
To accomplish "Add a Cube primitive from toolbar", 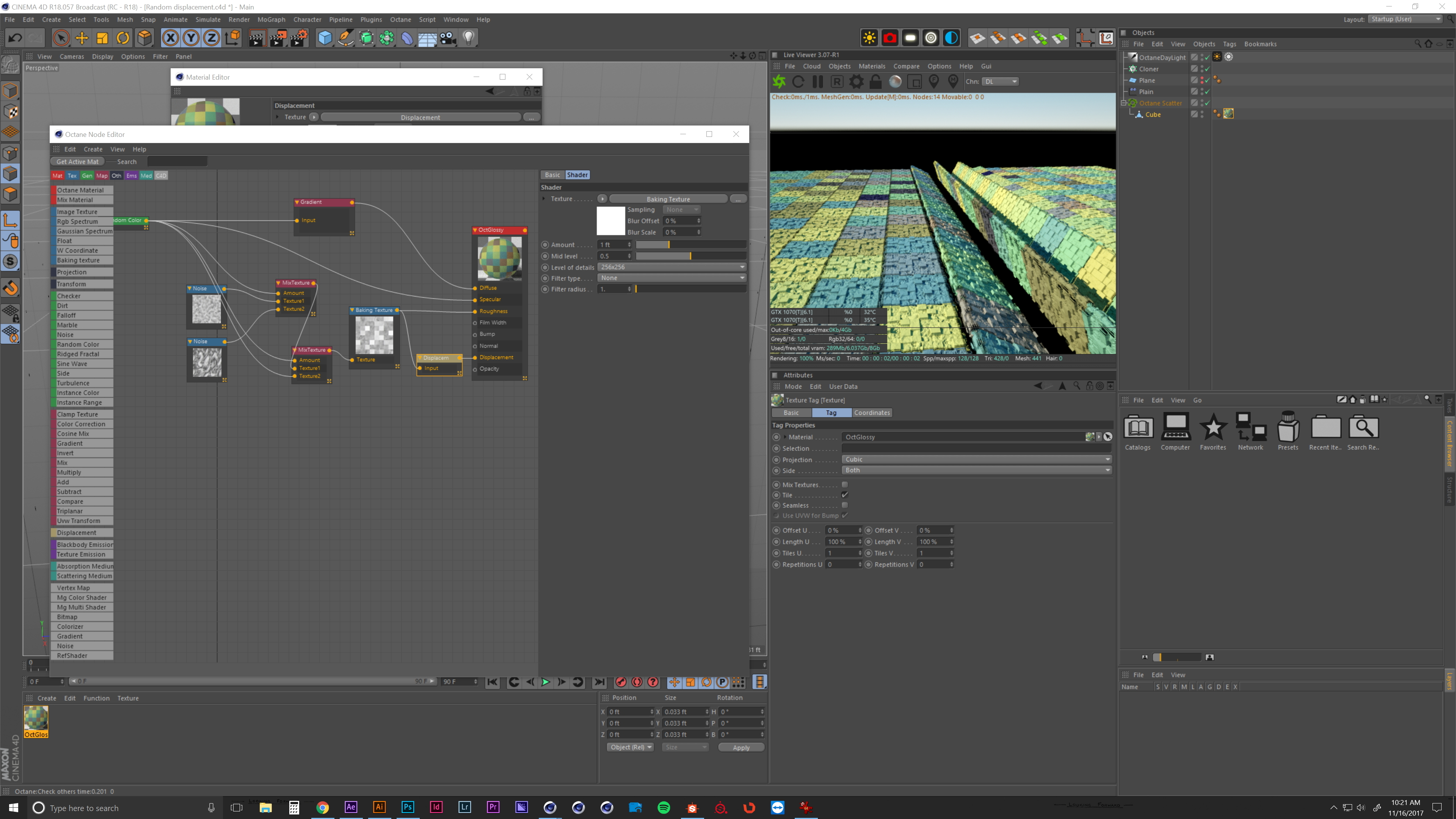I will [325, 38].
